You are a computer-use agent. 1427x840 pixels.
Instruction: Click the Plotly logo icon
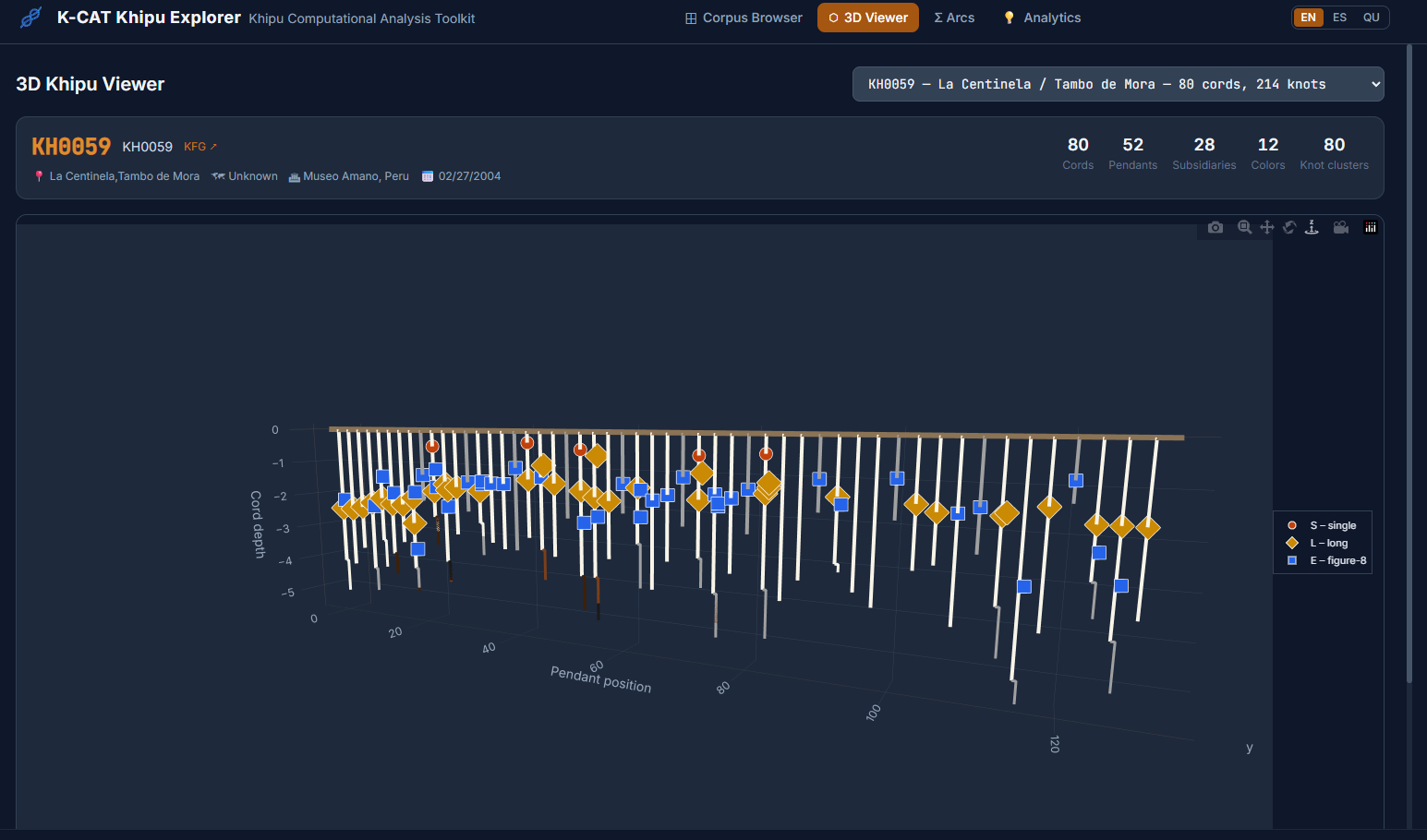point(1371,228)
